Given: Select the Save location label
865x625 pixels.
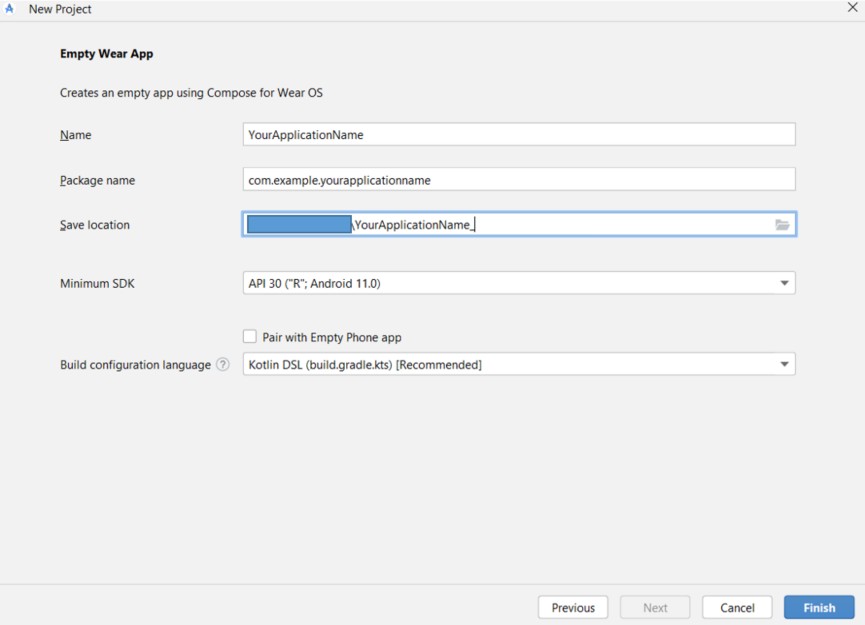Looking at the screenshot, I should [95, 225].
